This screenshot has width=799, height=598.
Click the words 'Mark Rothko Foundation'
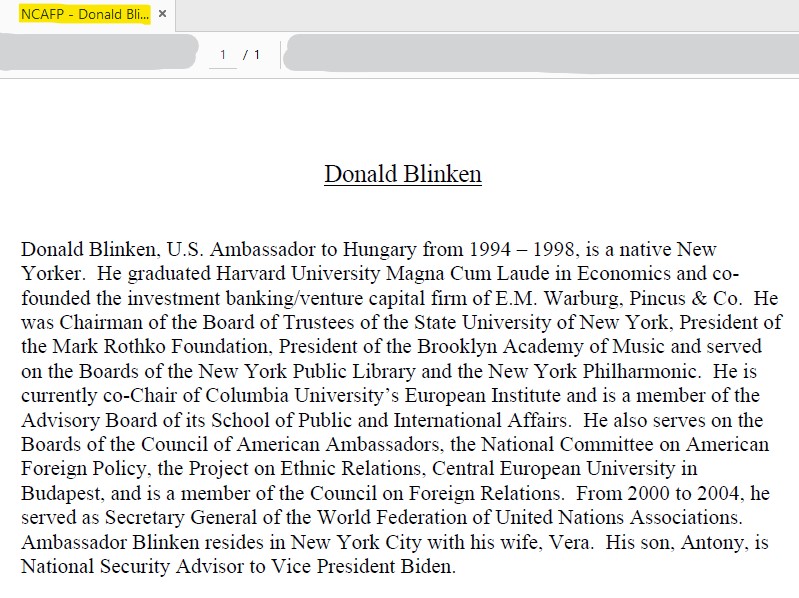click(161, 346)
